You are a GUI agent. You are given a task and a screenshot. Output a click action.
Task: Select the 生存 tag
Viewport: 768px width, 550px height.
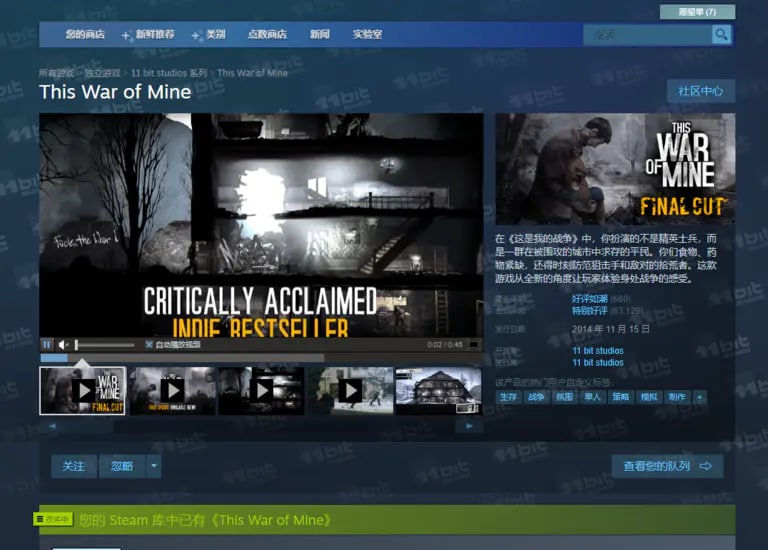pyautogui.click(x=508, y=397)
